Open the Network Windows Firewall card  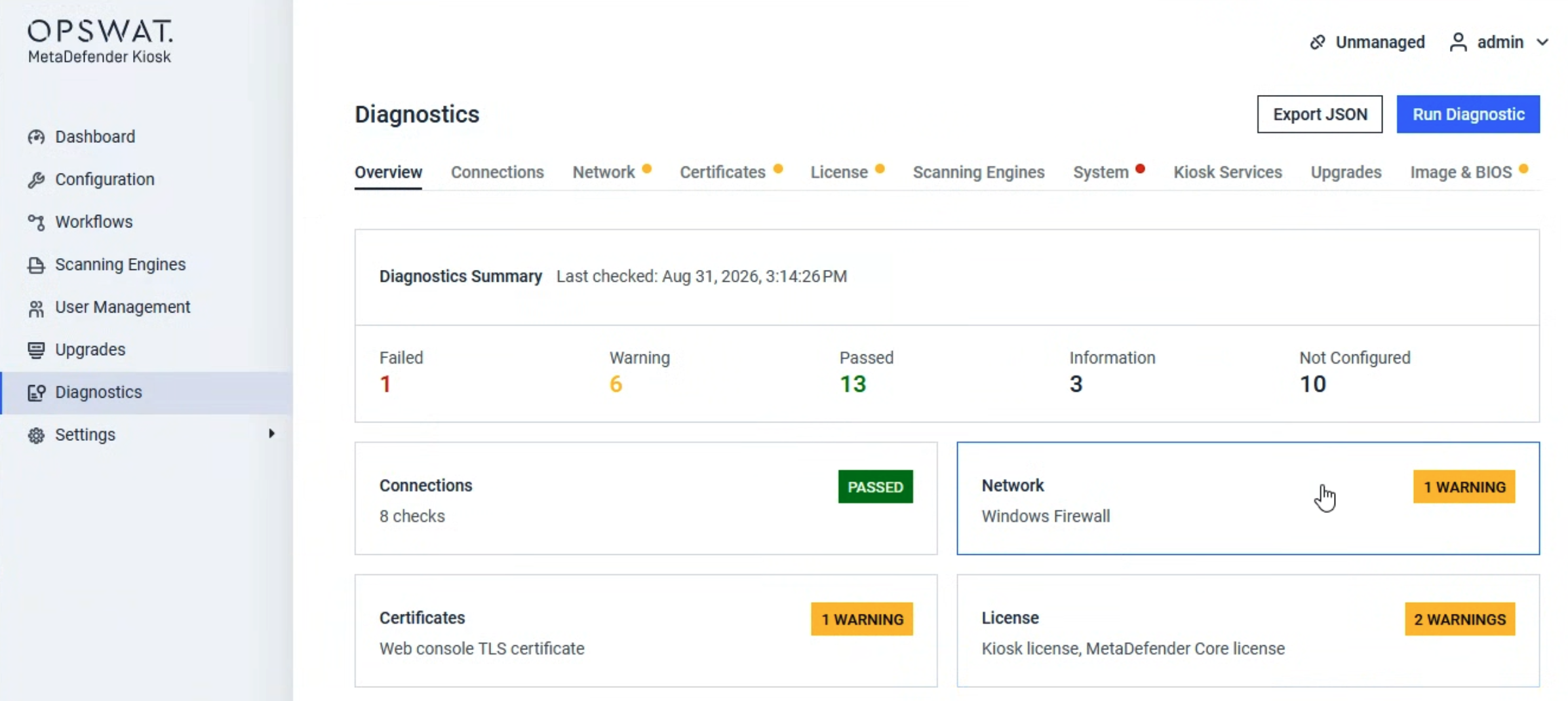click(1248, 499)
